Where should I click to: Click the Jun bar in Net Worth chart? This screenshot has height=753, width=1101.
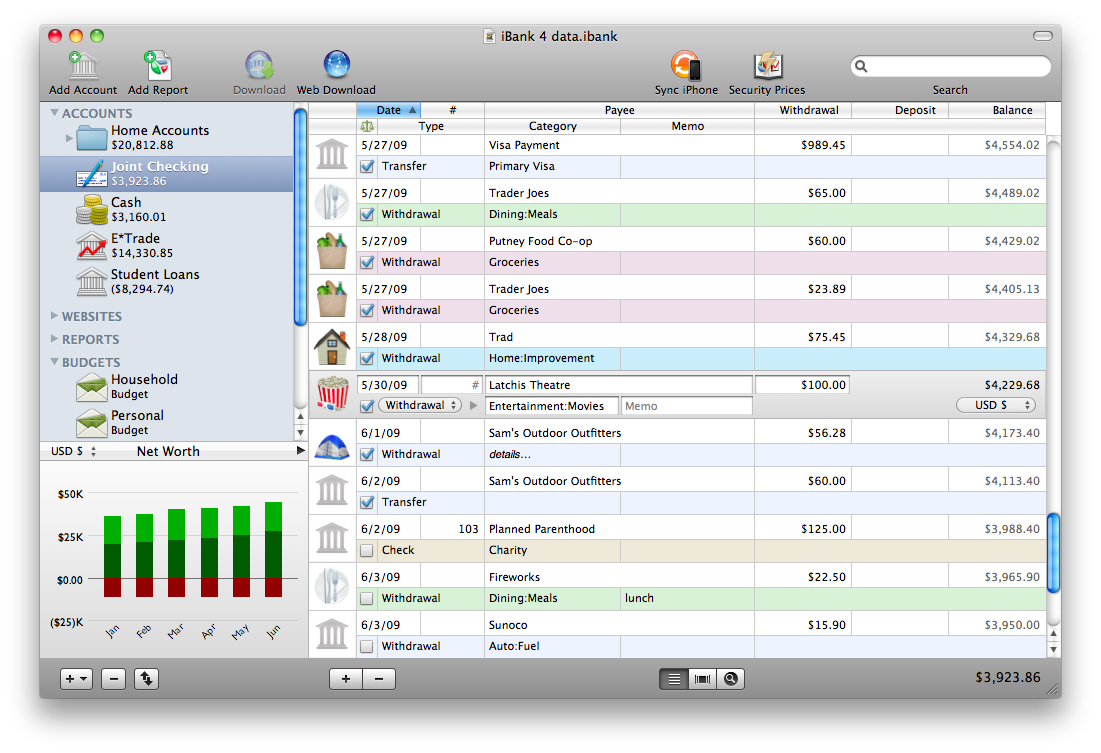point(273,549)
